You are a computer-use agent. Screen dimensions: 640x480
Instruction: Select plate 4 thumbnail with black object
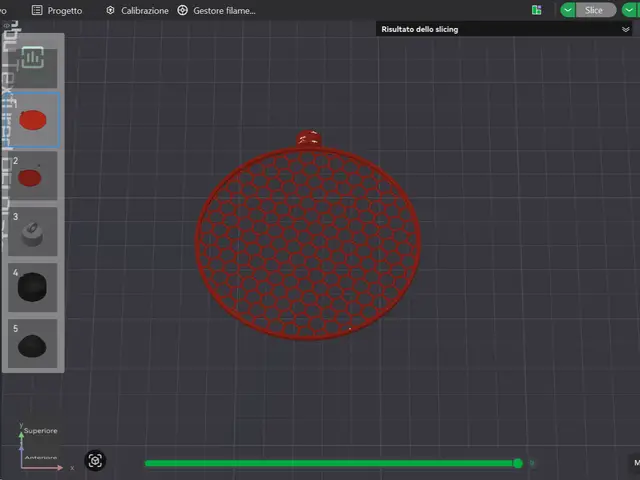(x=33, y=287)
